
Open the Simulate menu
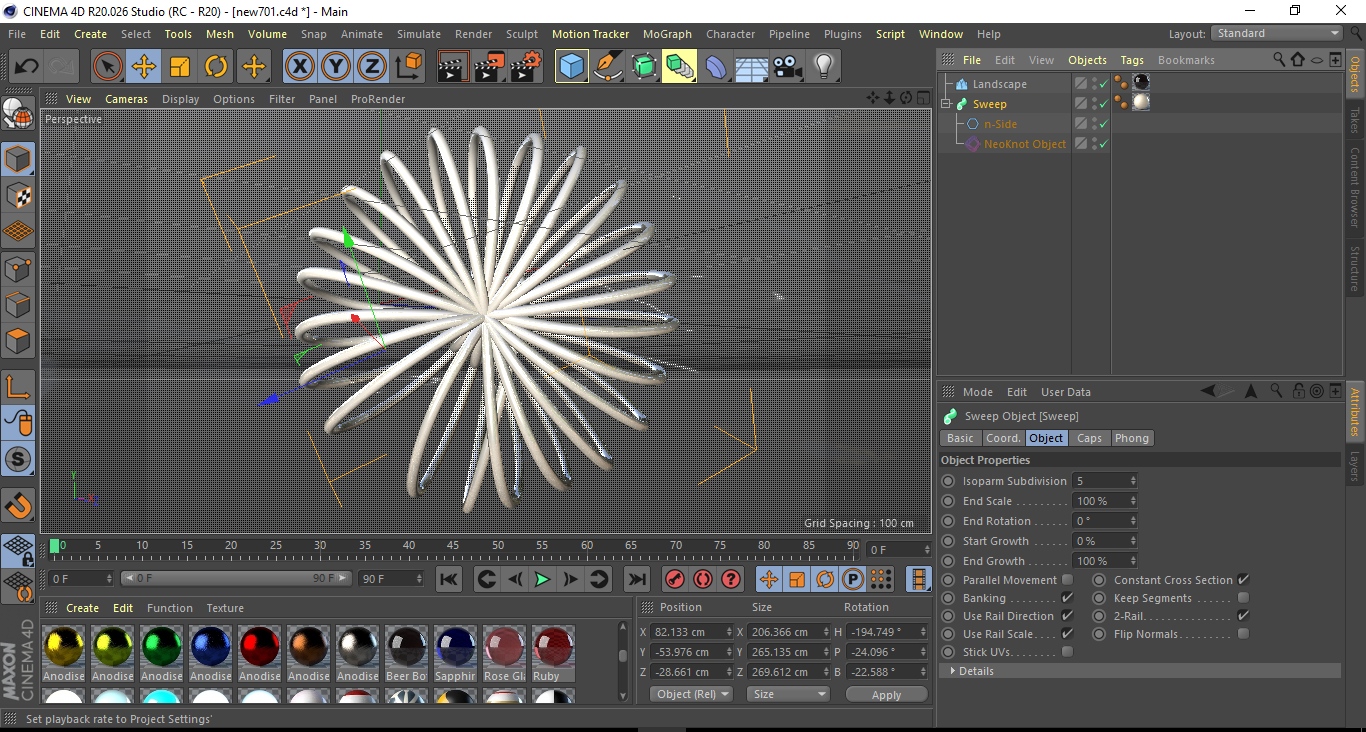[418, 34]
